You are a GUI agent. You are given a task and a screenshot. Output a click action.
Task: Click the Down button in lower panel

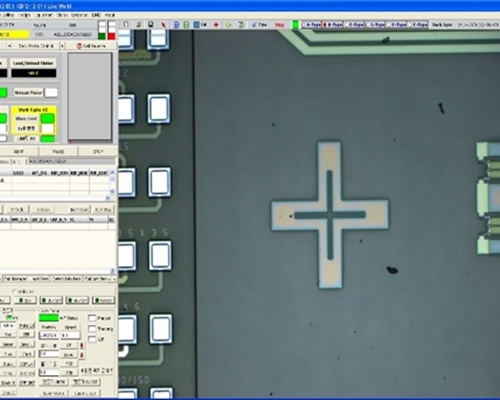pos(69,355)
